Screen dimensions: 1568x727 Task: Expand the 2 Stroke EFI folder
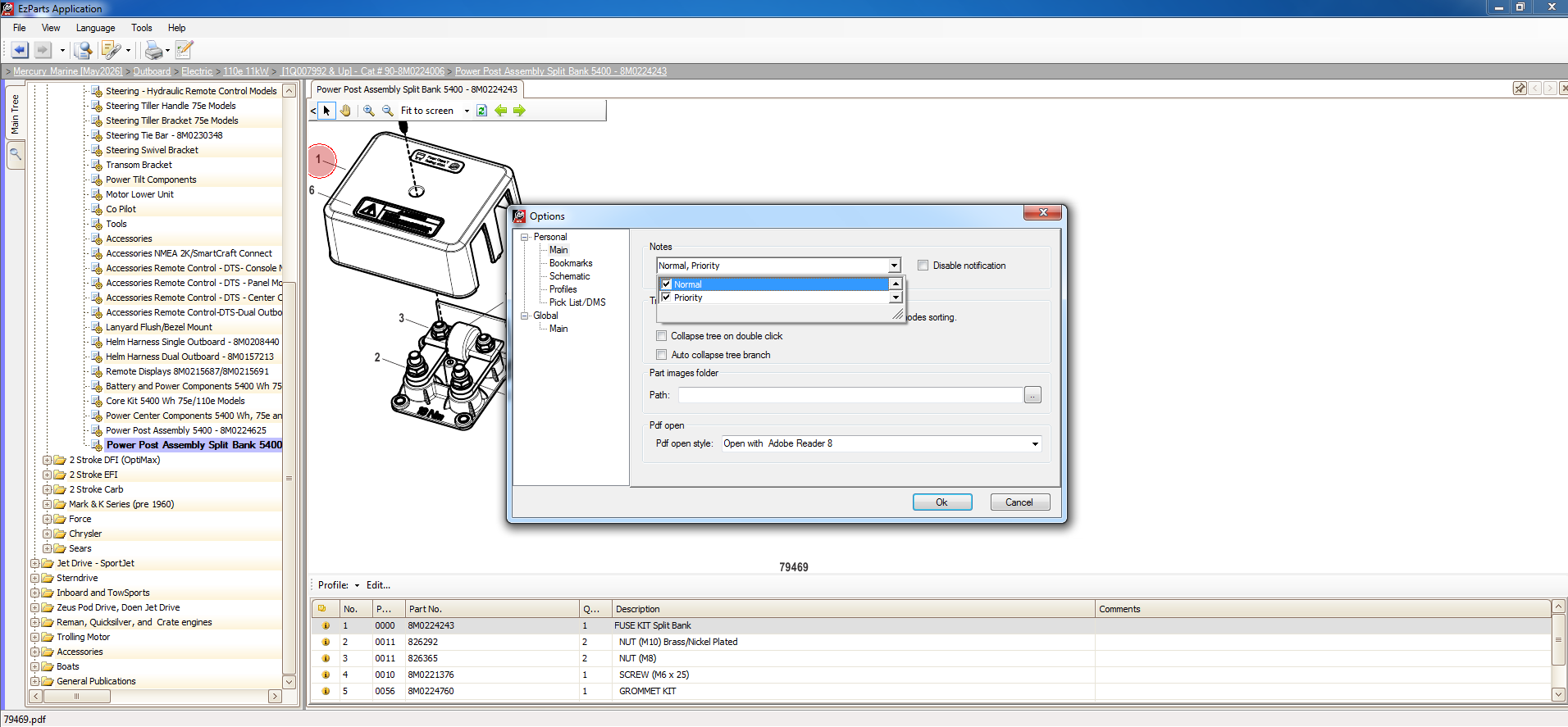click(x=48, y=475)
